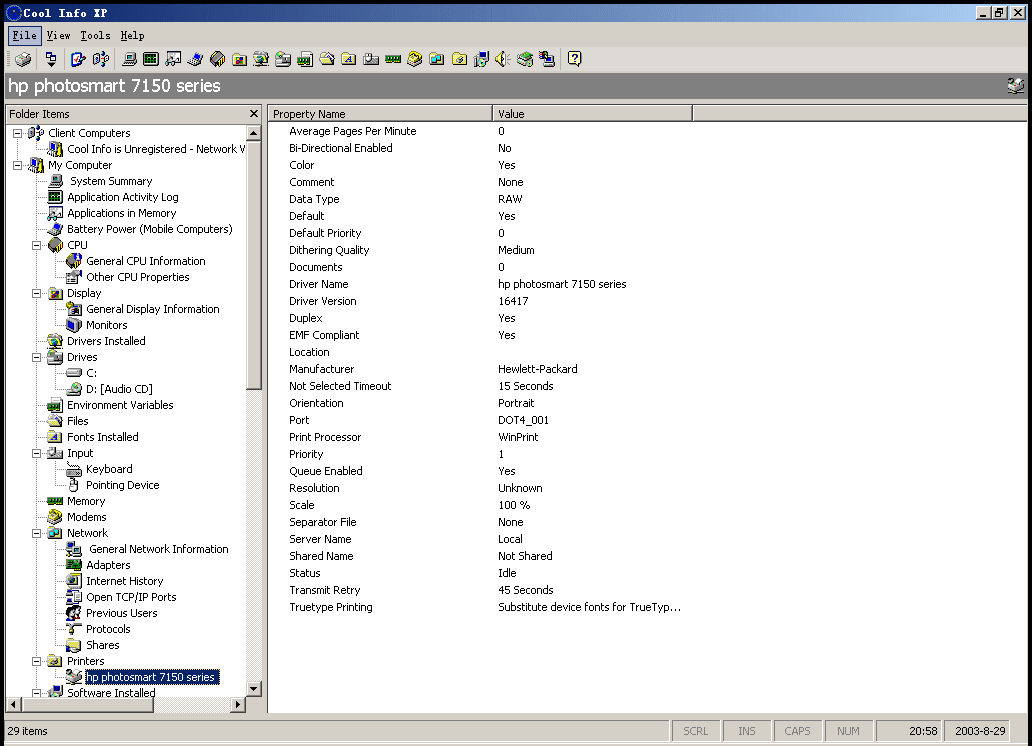Screen dimensions: 1032x746
Task: Collapse the Display tree branch
Action: click(x=37, y=293)
